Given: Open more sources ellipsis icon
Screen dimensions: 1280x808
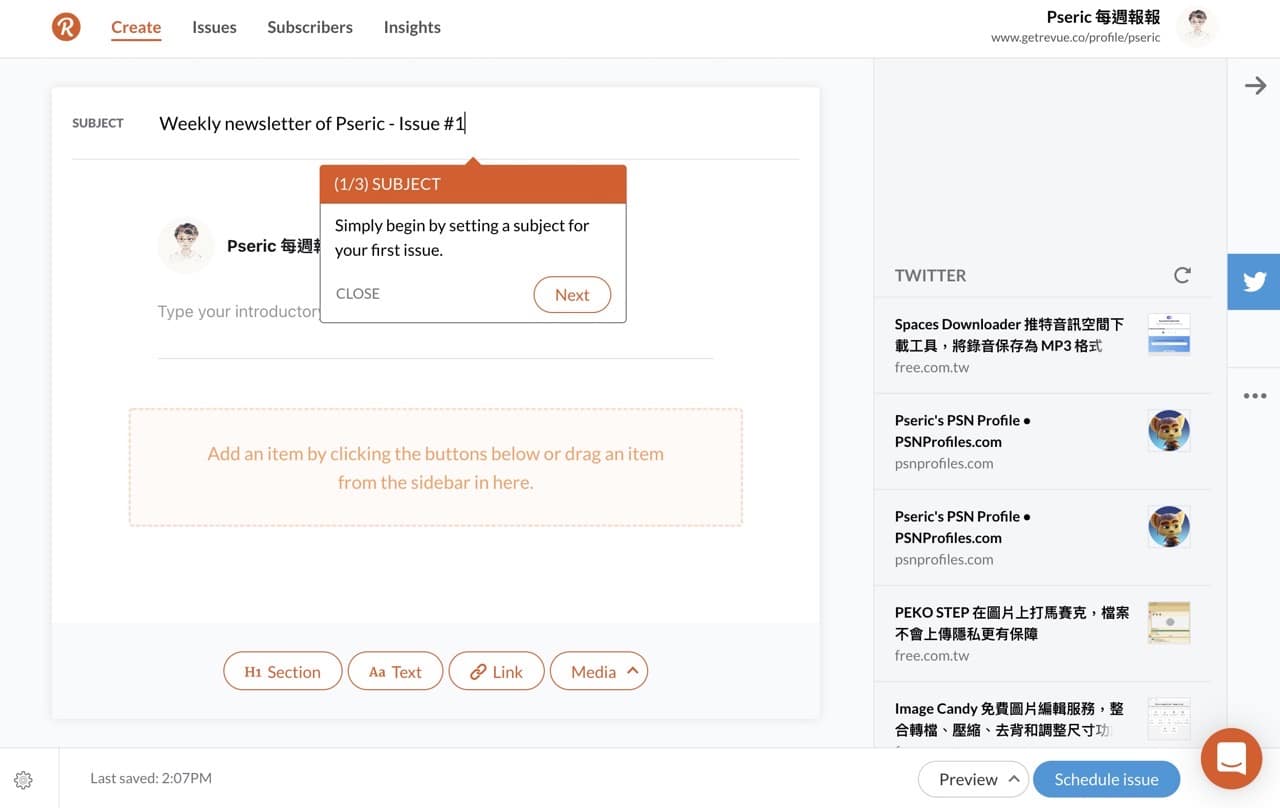Looking at the screenshot, I should pos(1254,396).
